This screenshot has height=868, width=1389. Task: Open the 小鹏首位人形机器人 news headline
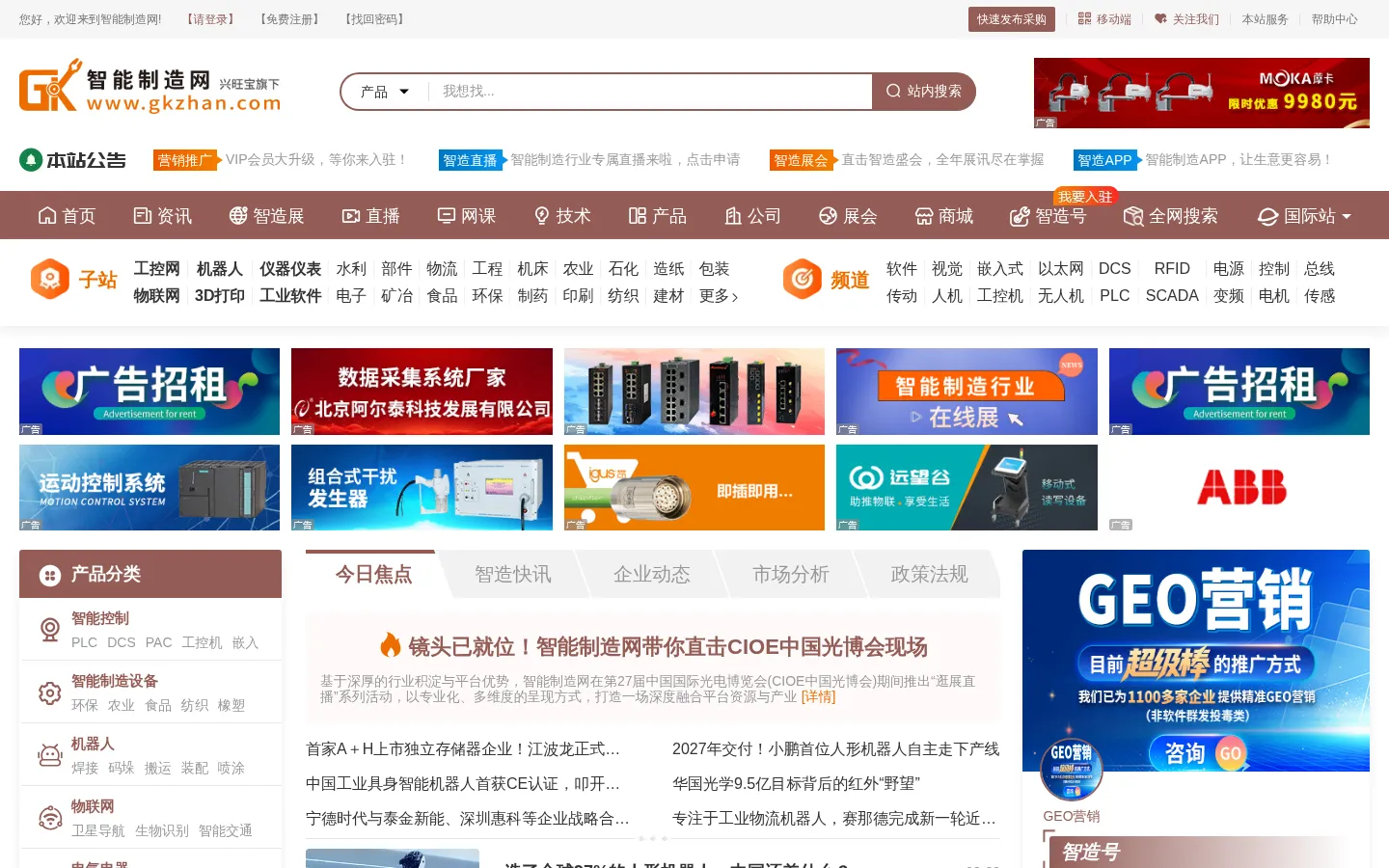click(x=835, y=749)
